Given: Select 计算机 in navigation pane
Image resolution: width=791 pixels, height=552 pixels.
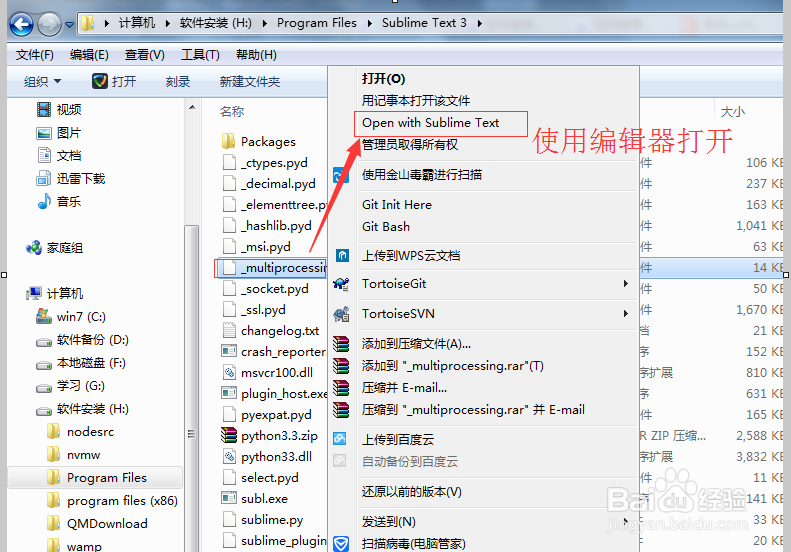Looking at the screenshot, I should 54,293.
